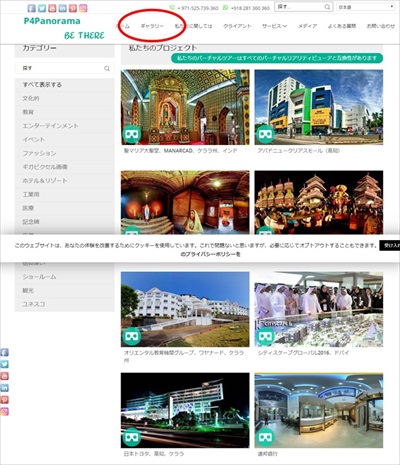400x465 pixels.
Task: Open Facebook icon in header social row
Action: point(32,8)
